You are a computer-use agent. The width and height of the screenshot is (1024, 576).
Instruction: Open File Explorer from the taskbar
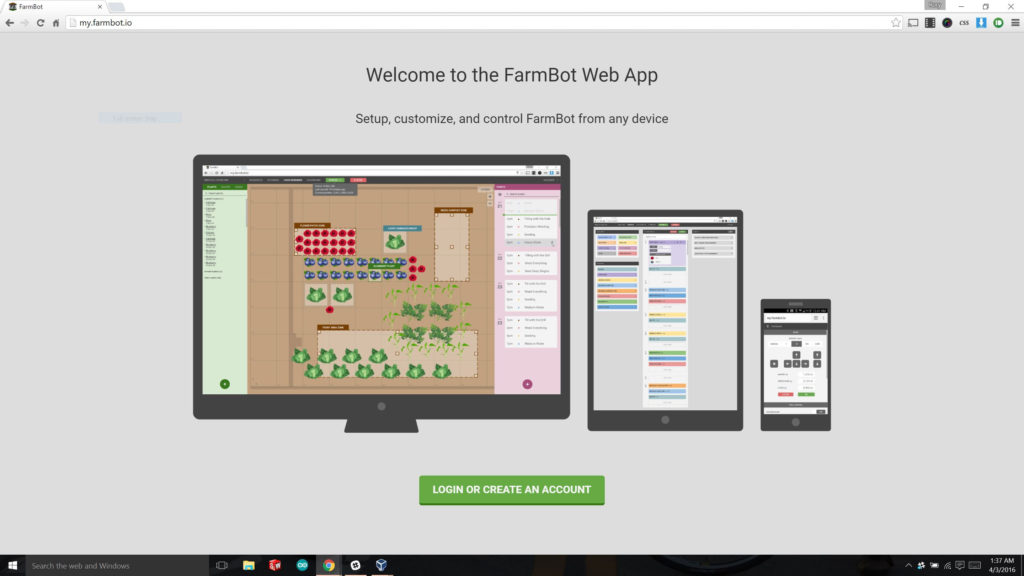point(249,566)
